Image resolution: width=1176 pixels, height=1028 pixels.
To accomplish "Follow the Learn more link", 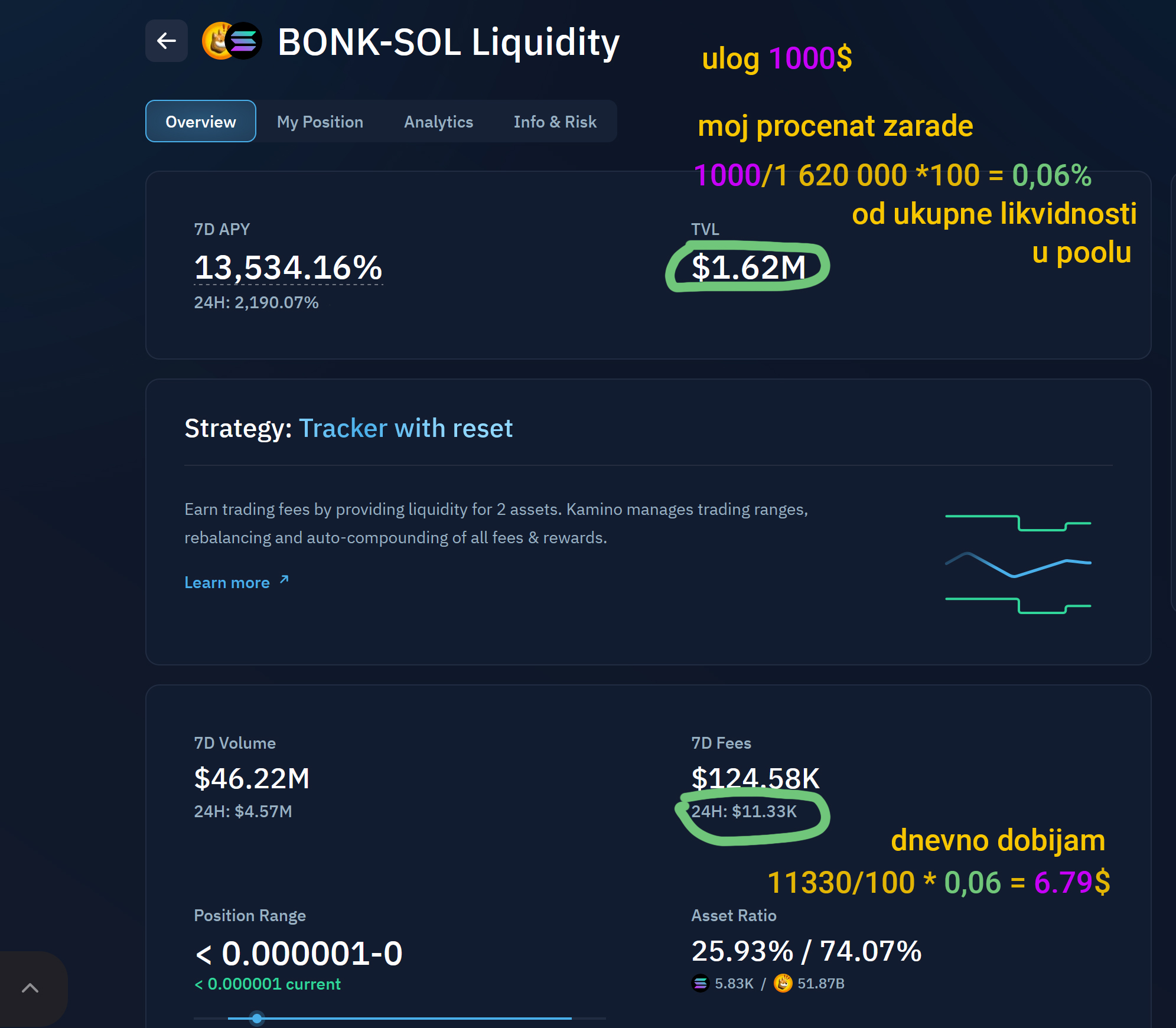I will 227,583.
